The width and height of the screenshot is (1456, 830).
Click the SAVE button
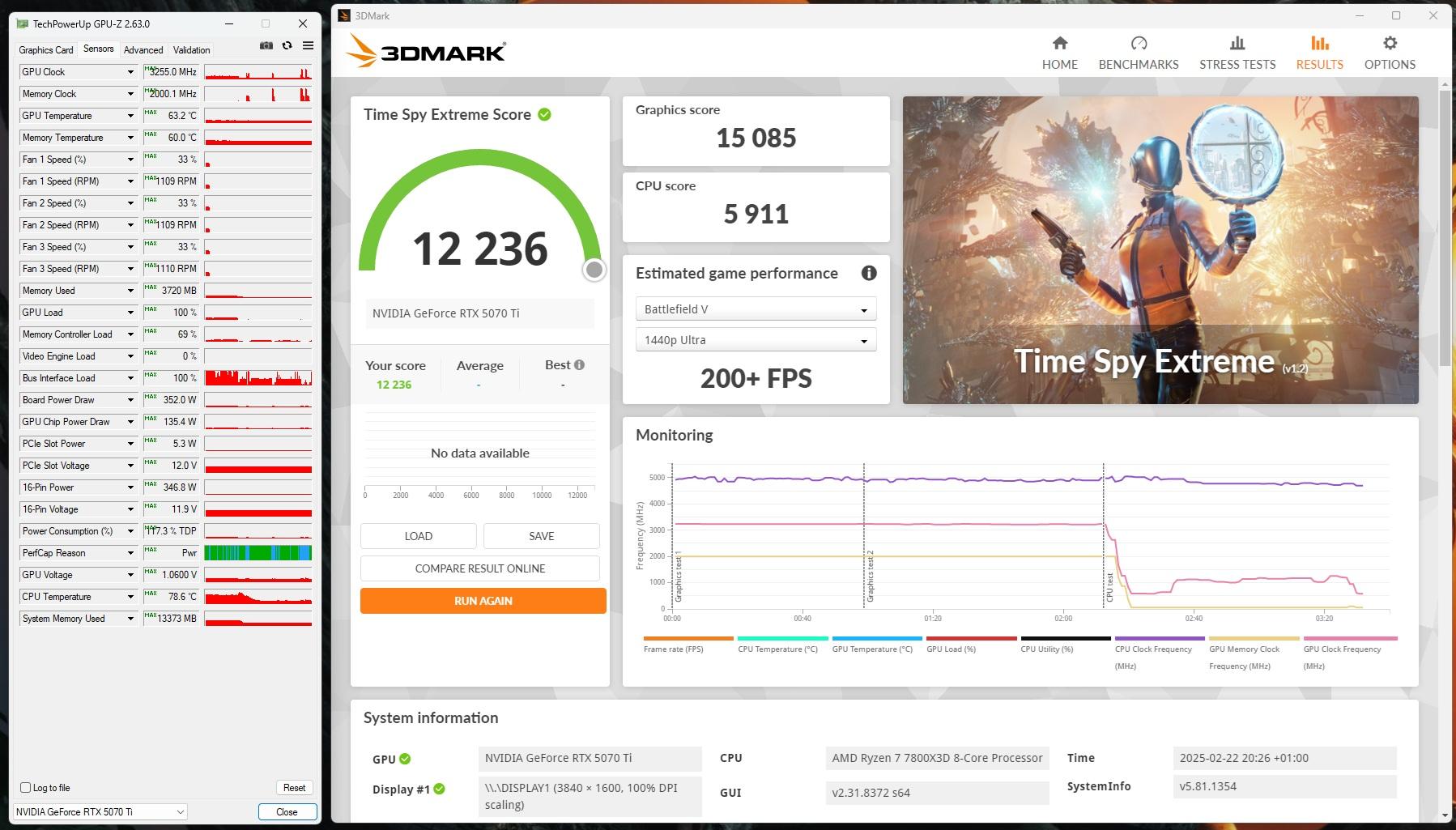point(542,536)
